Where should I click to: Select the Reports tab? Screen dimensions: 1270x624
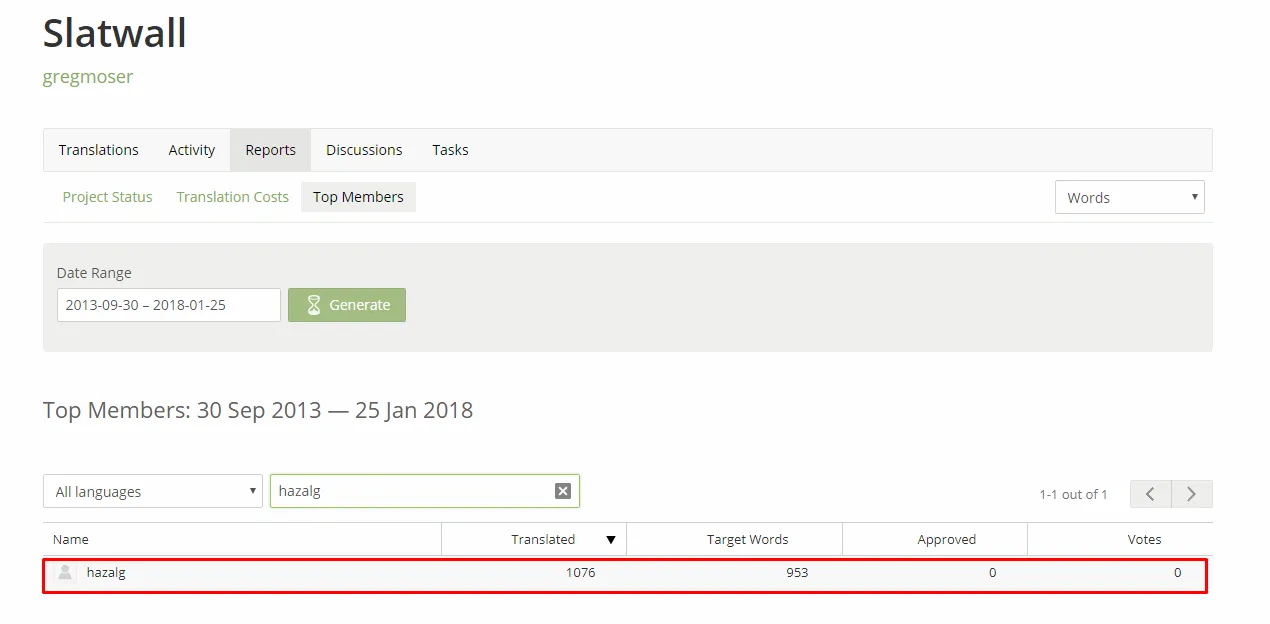click(x=270, y=150)
